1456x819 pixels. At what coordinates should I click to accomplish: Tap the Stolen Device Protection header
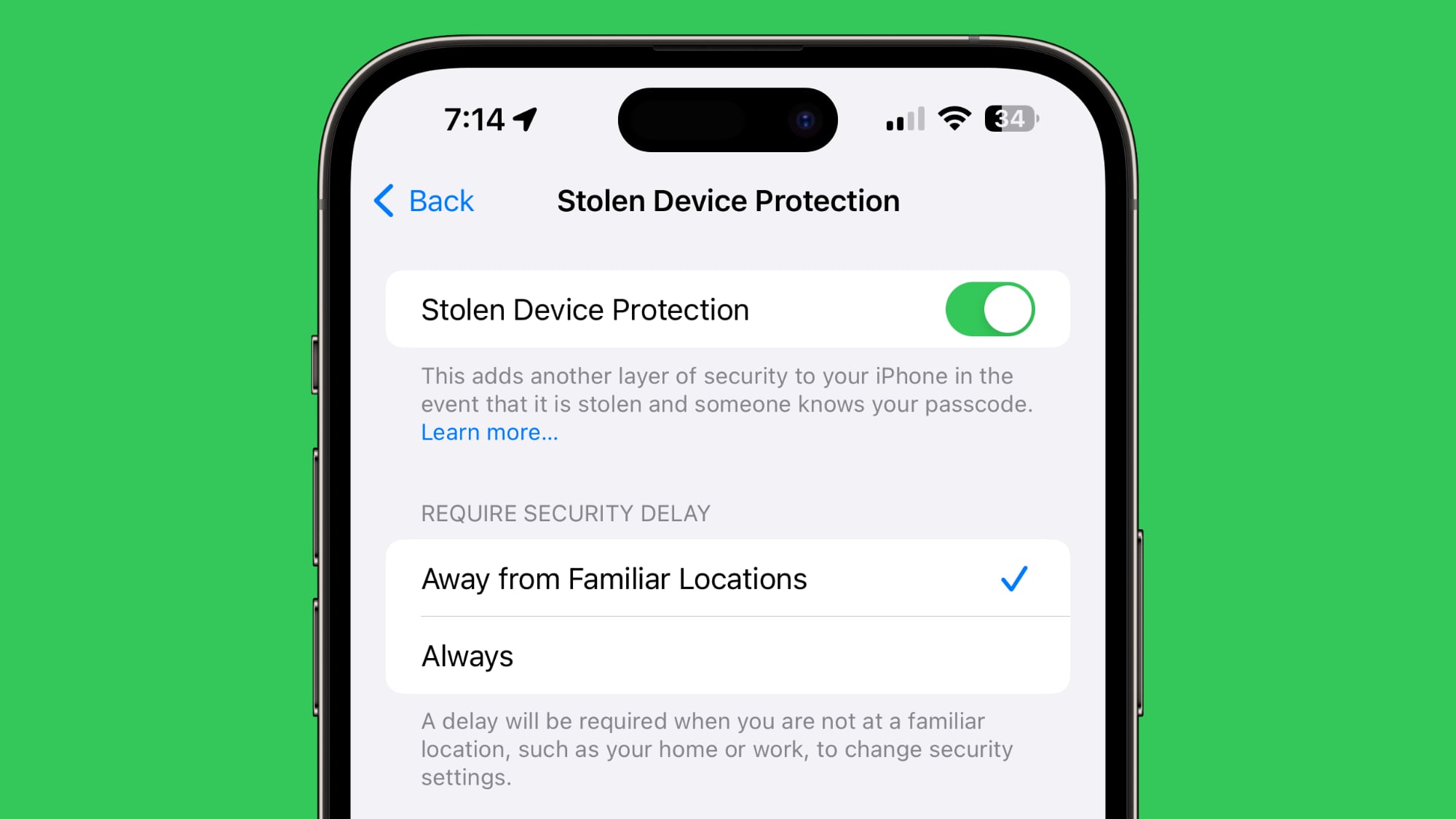point(728,200)
